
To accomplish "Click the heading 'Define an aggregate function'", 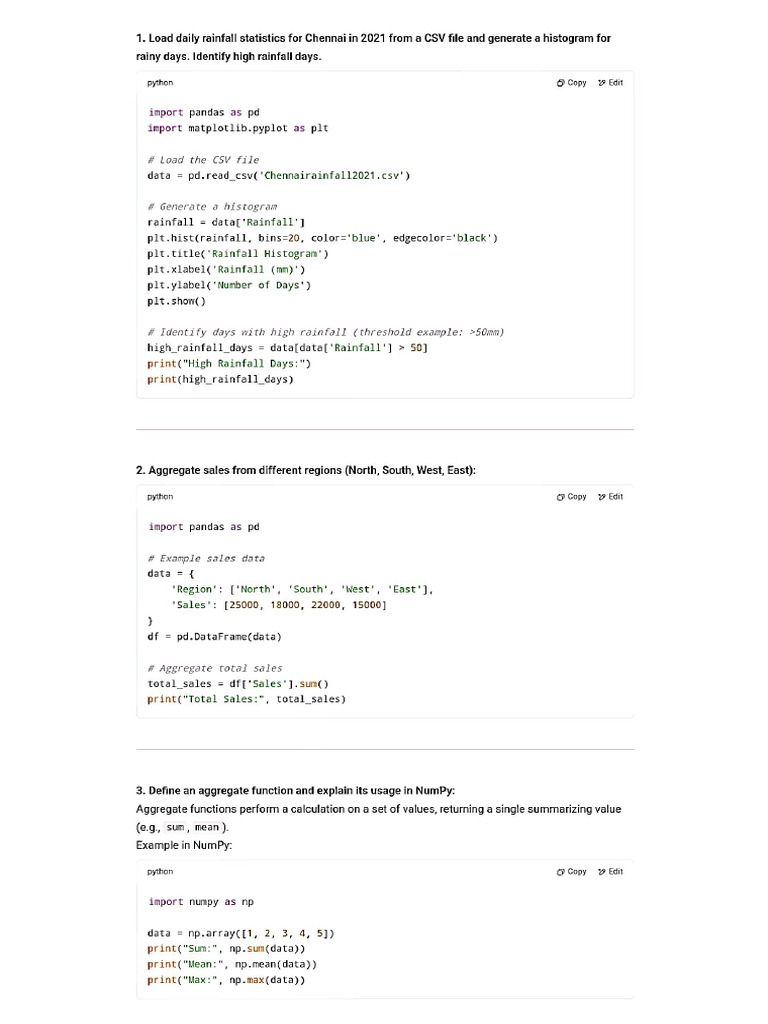I will [x=295, y=791].
